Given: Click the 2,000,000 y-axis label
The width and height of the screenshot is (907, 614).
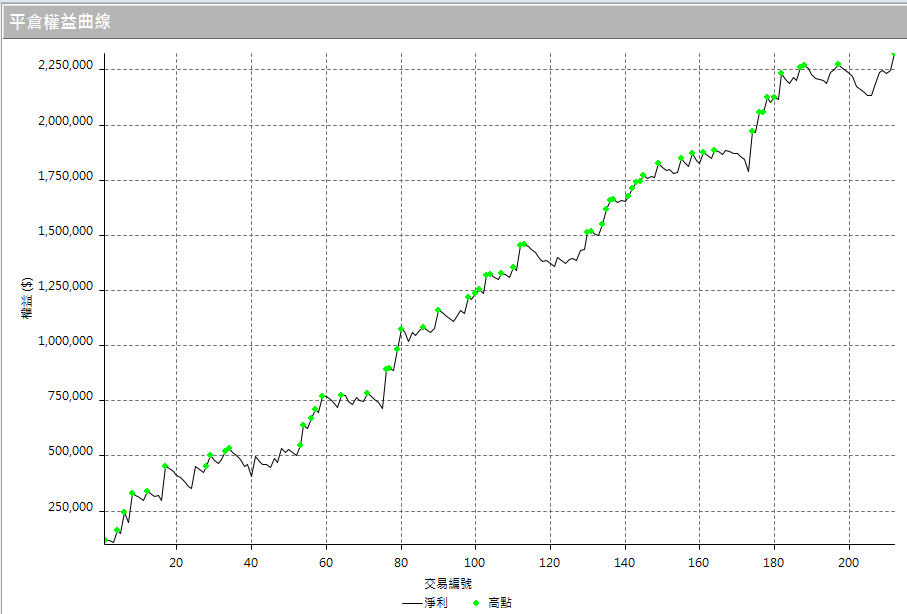Looking at the screenshot, I should click(x=65, y=121).
